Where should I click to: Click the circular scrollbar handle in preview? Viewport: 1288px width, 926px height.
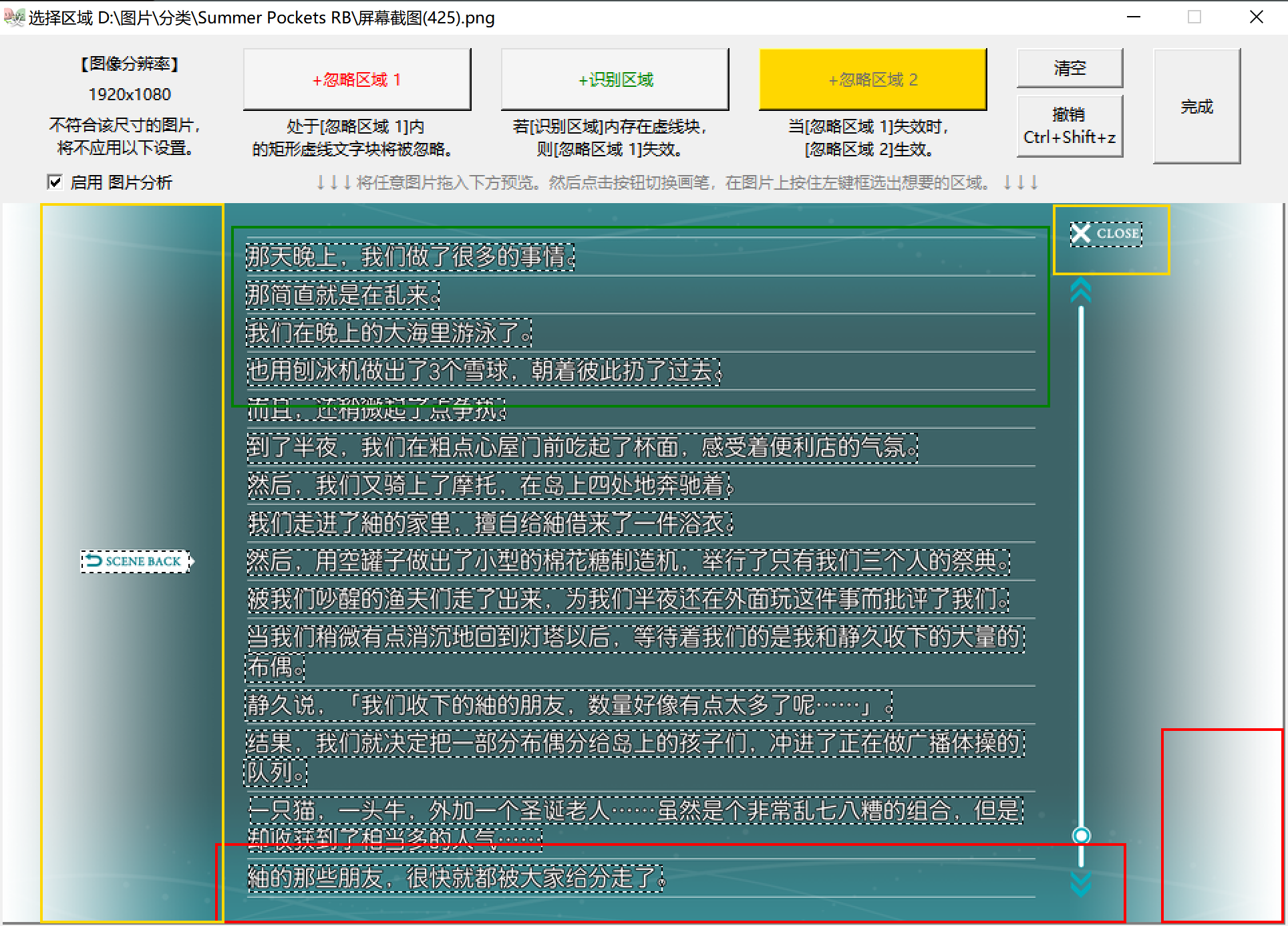1081,835
